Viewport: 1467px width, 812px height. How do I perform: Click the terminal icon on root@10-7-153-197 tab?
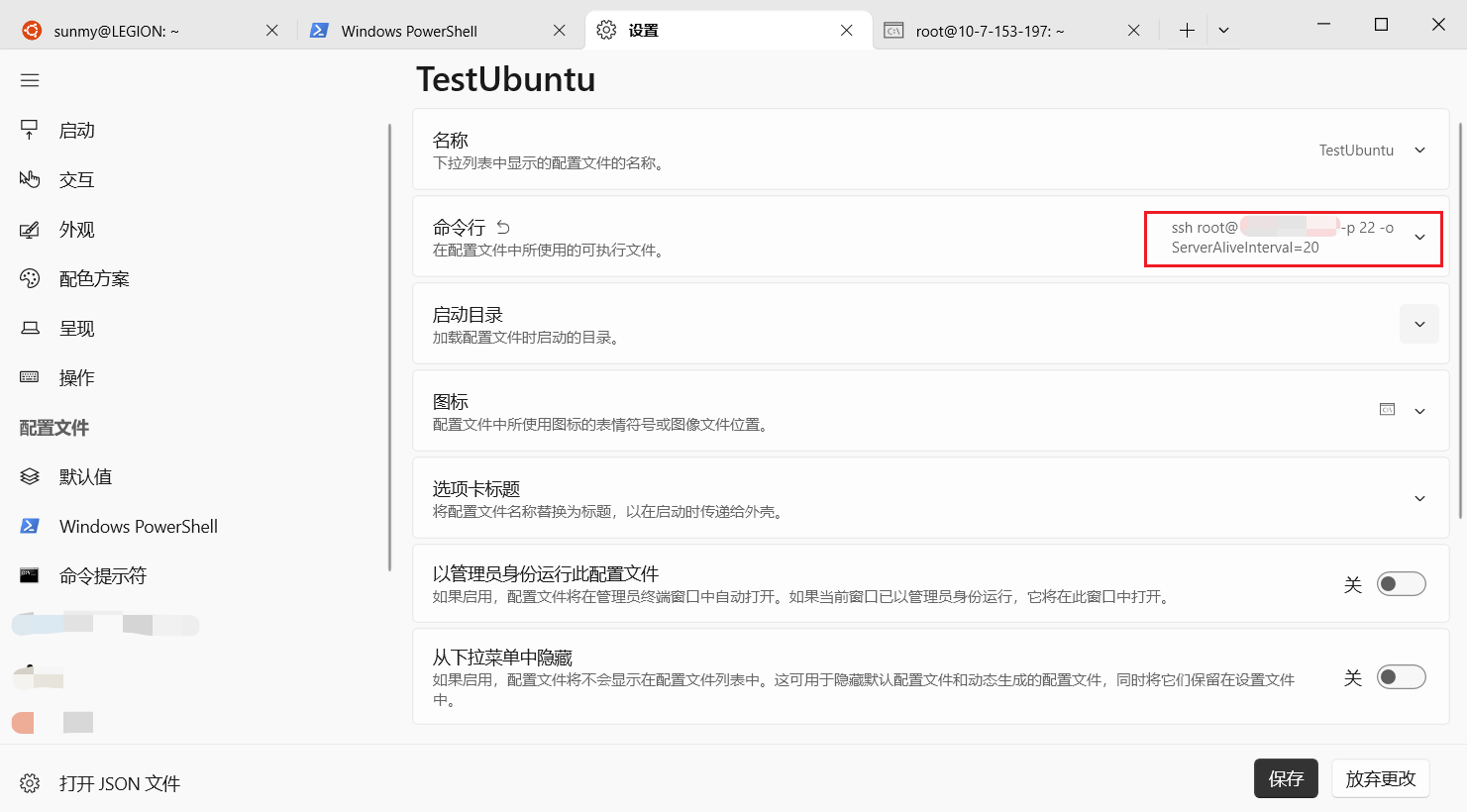pos(893,31)
